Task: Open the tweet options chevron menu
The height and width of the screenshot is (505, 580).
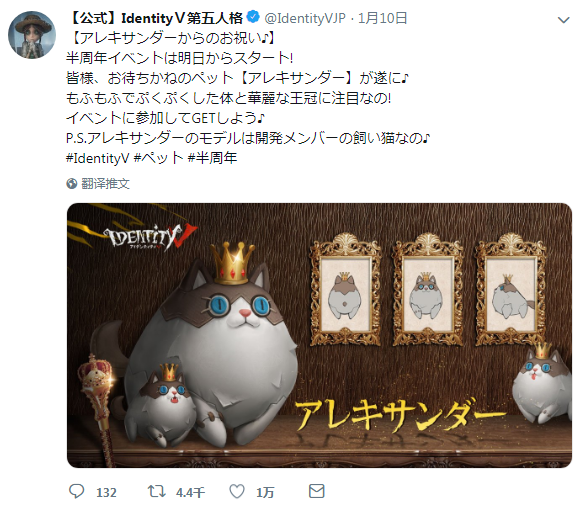Action: point(563,20)
